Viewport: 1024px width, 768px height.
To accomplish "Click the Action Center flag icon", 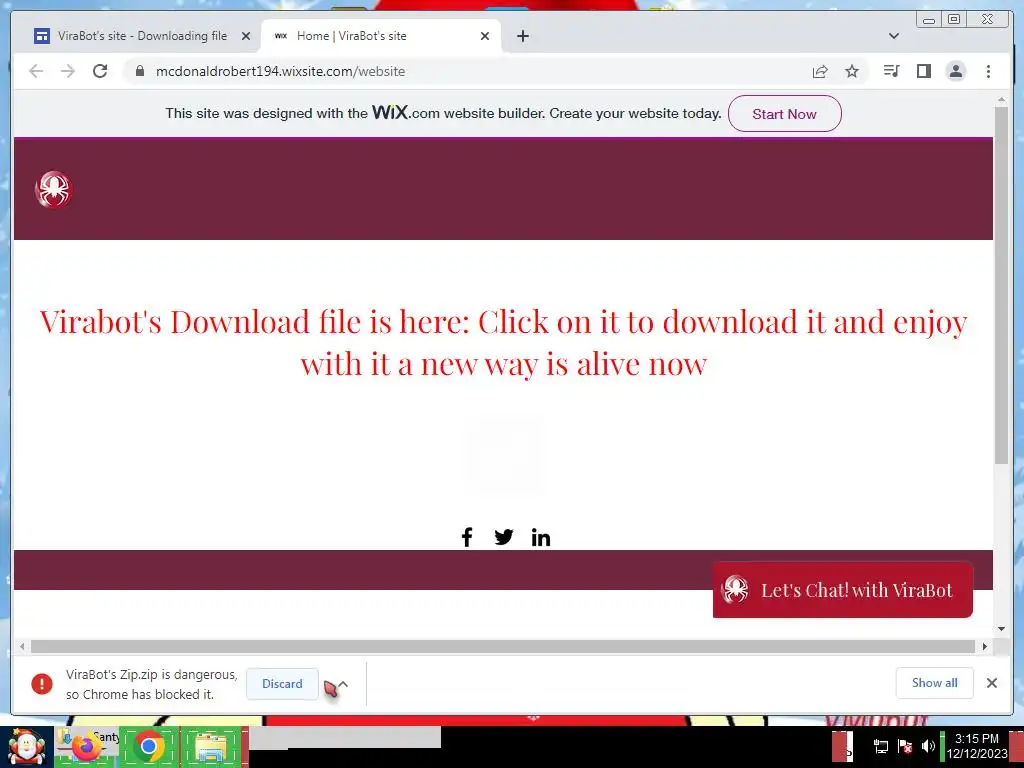I will [x=904, y=746].
